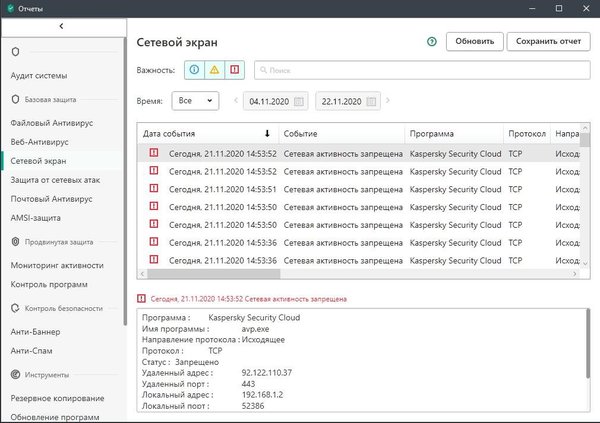This screenshot has width=600, height=423.
Task: Go to next date range arrow
Action: [388, 101]
